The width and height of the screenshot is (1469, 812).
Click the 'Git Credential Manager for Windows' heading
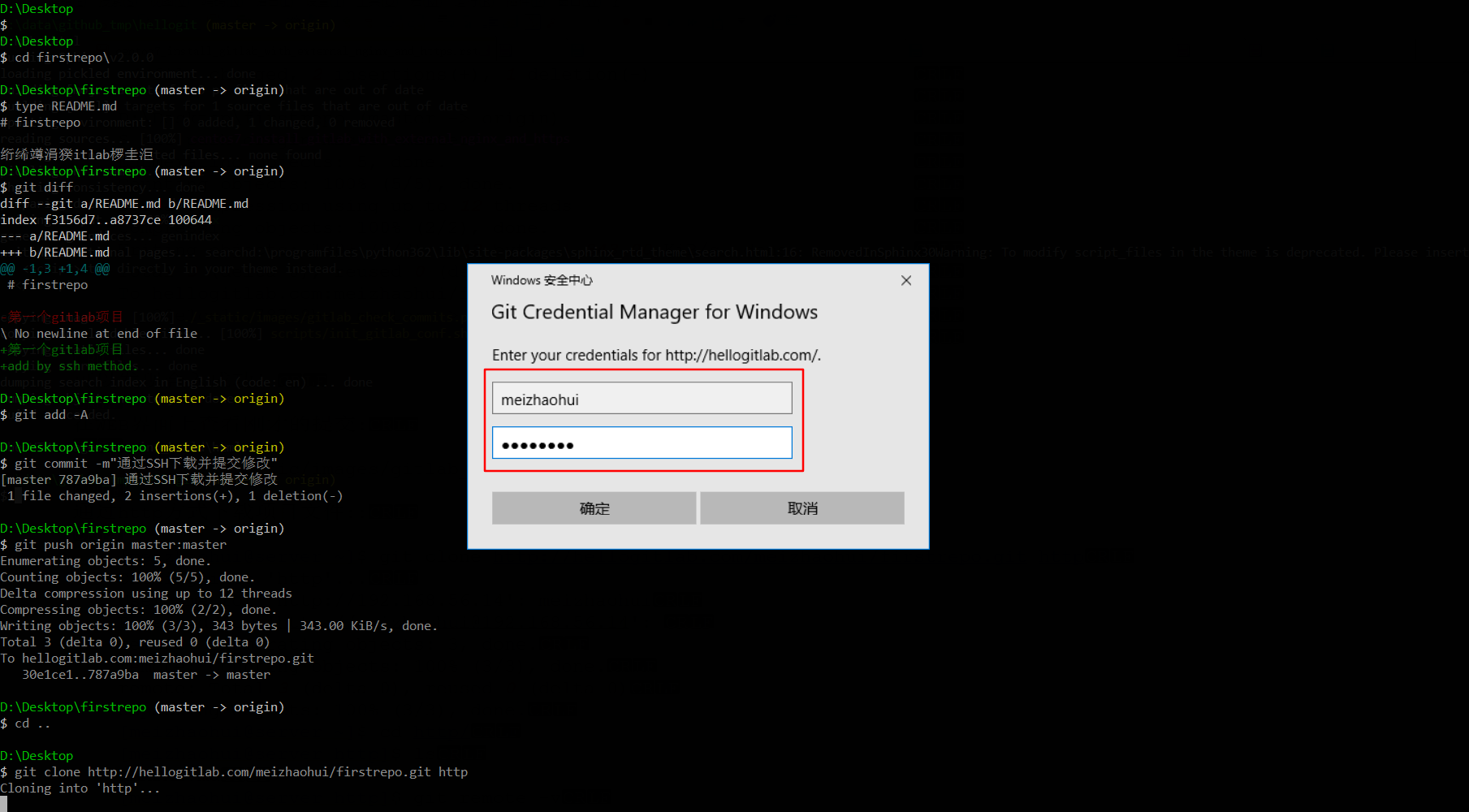click(654, 313)
